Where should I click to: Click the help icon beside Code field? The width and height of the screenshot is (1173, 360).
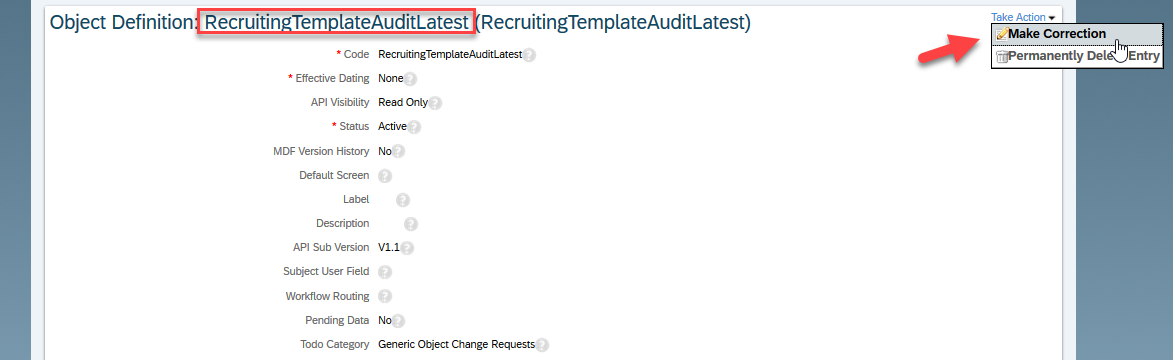point(530,55)
